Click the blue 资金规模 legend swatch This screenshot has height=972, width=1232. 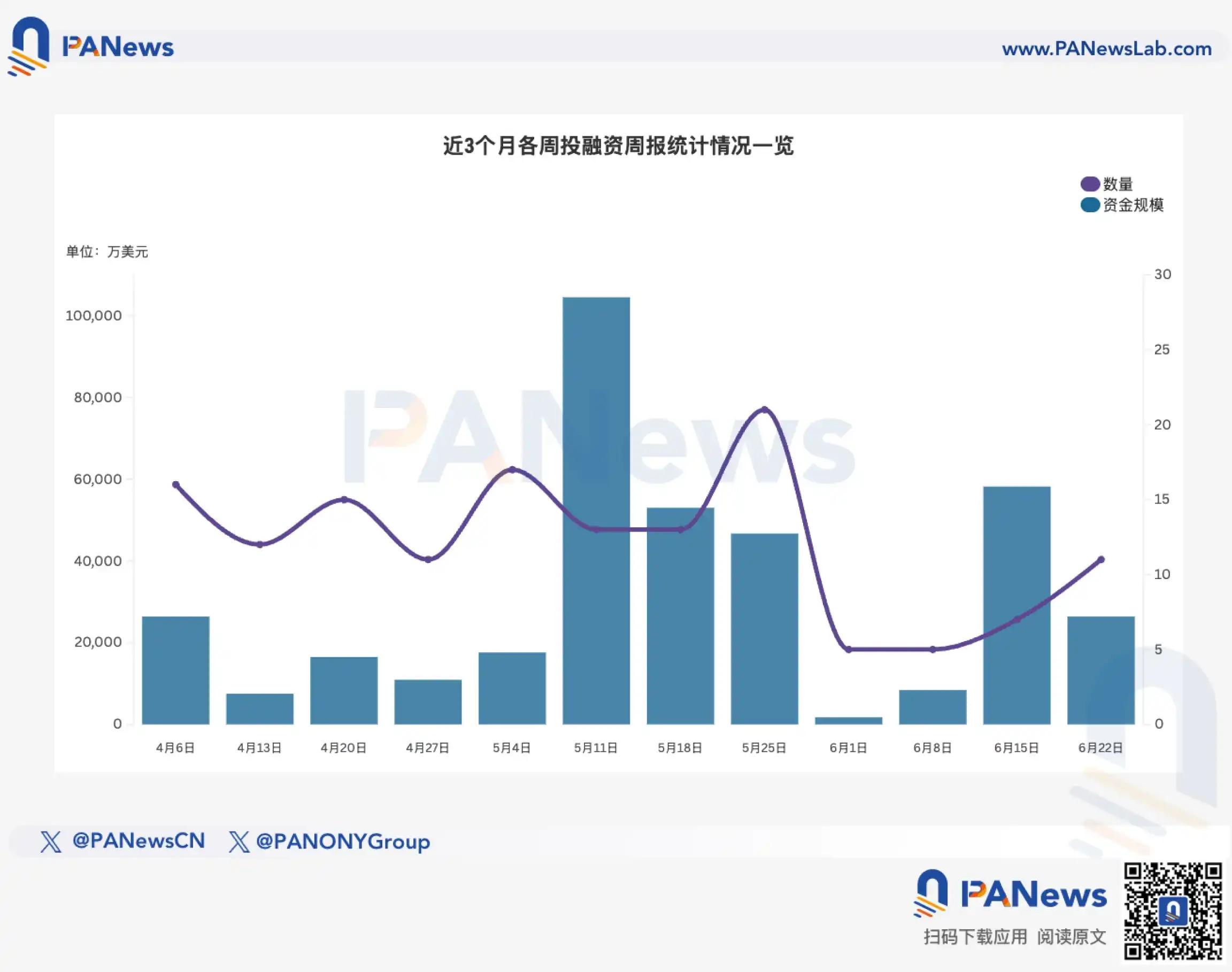1090,205
